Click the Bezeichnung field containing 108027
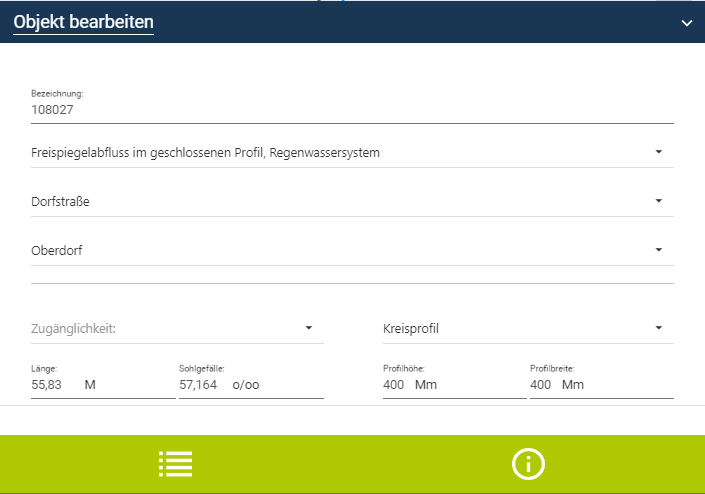Viewport: 705px width, 494px height. click(x=350, y=111)
